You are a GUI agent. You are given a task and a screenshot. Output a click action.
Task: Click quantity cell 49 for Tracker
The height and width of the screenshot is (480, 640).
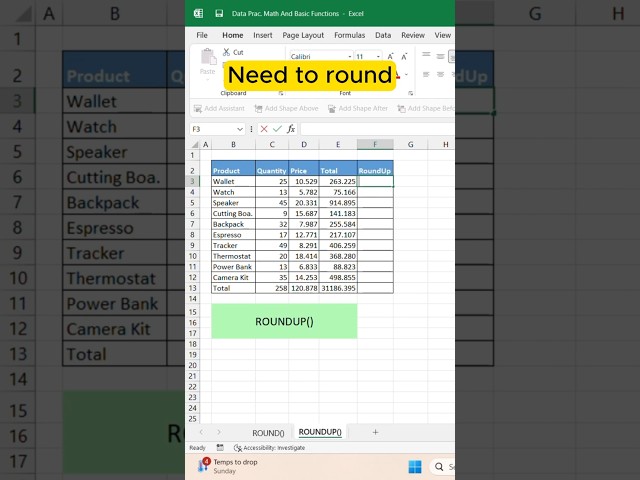pyautogui.click(x=272, y=245)
